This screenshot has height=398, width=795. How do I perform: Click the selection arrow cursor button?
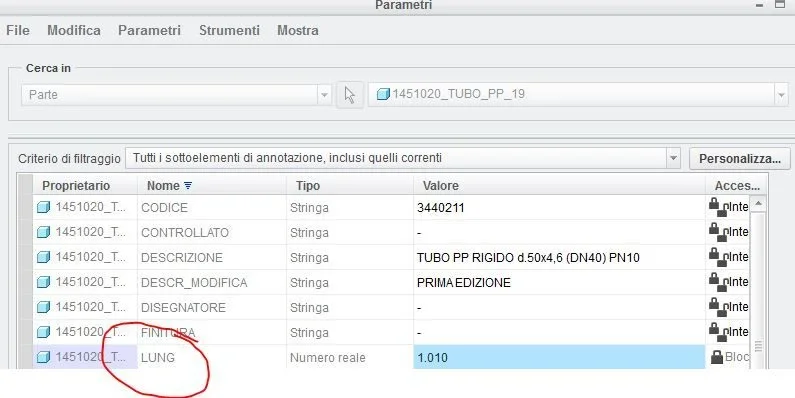tap(350, 95)
